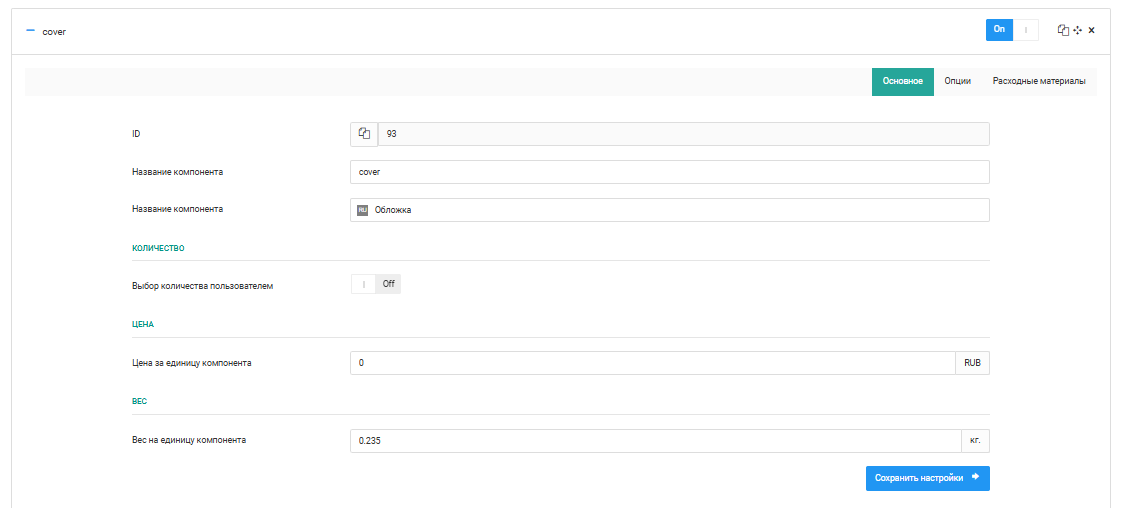
Task: Click the RU language badge icon
Action: (362, 210)
